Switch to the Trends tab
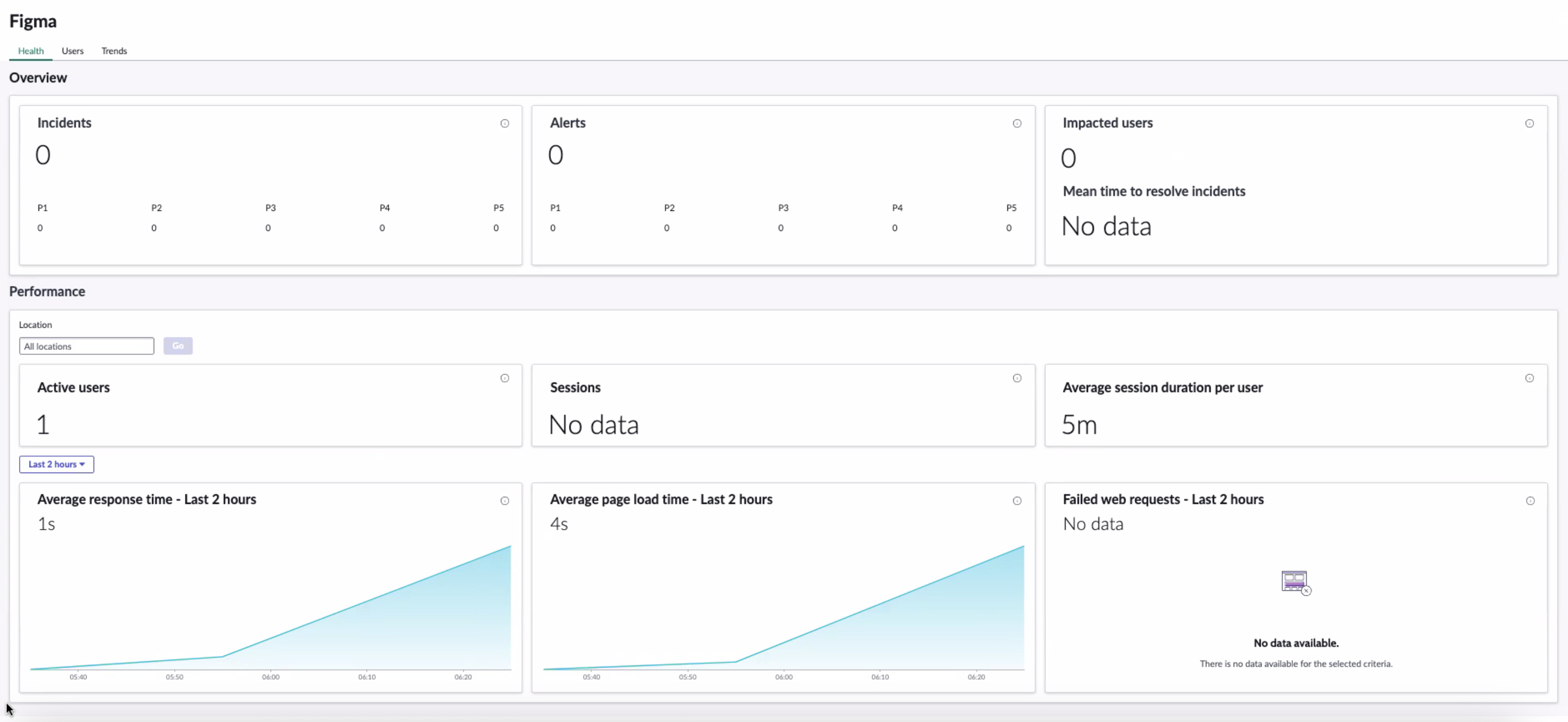 (x=115, y=51)
